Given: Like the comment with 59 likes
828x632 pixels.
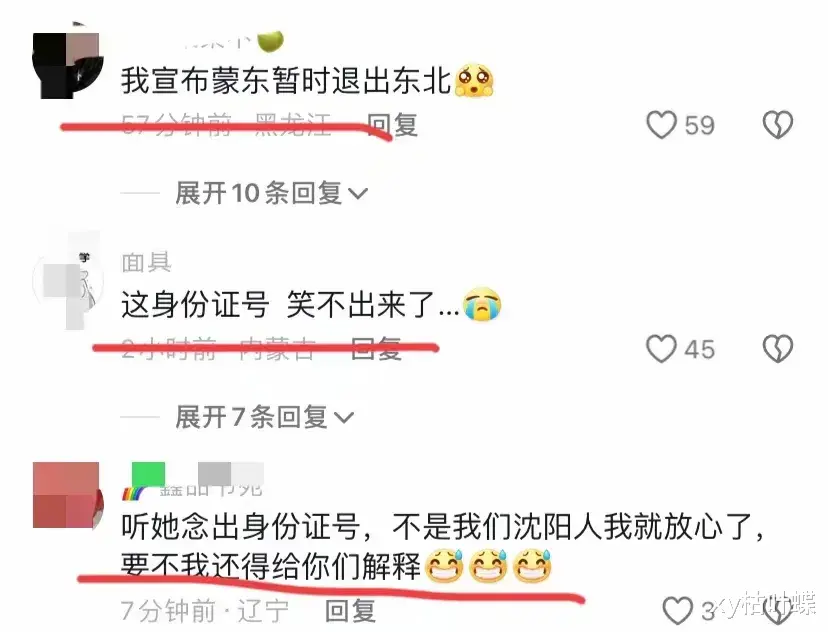Looking at the screenshot, I should (x=662, y=125).
